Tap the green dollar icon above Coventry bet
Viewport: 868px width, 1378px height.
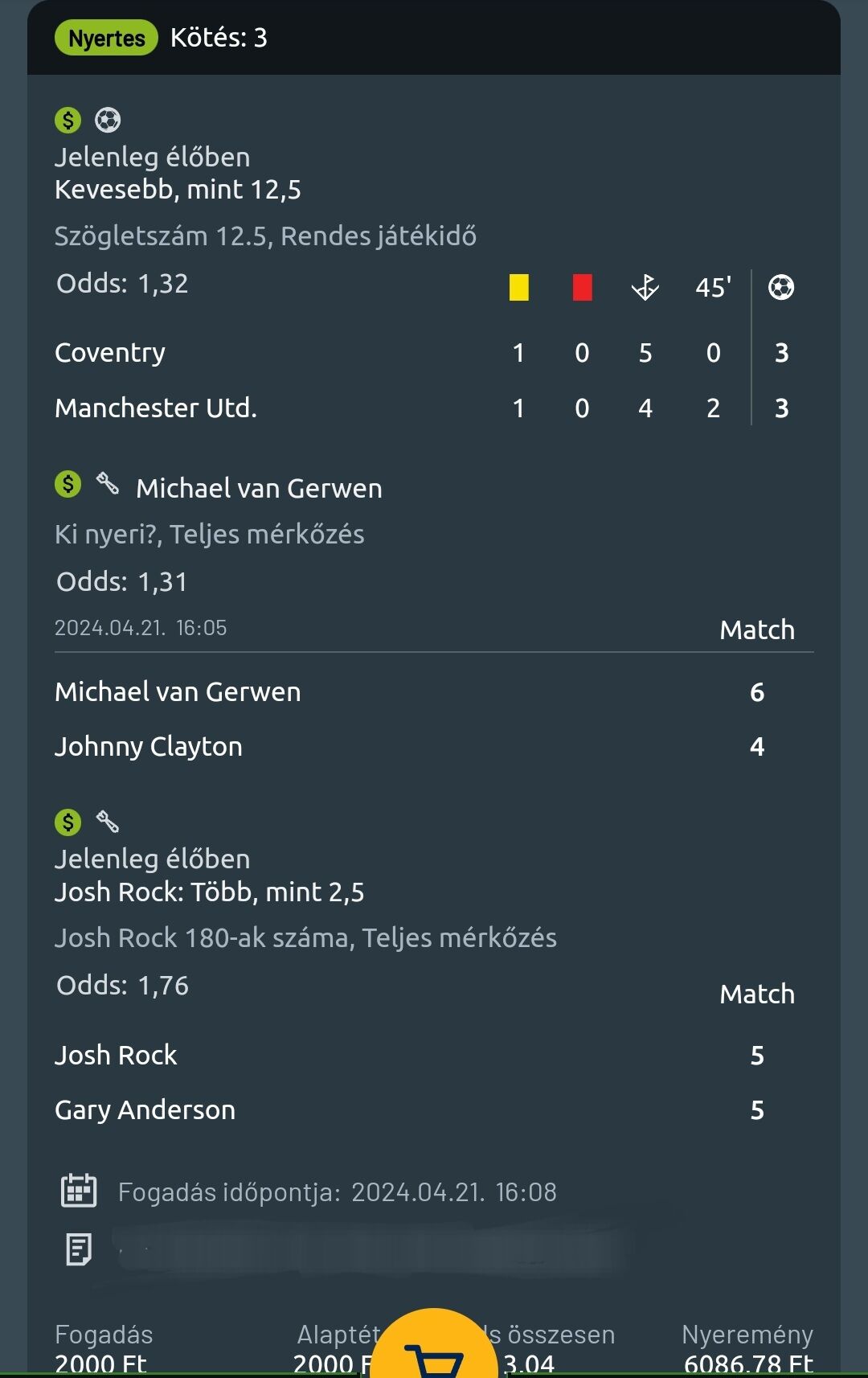click(68, 121)
